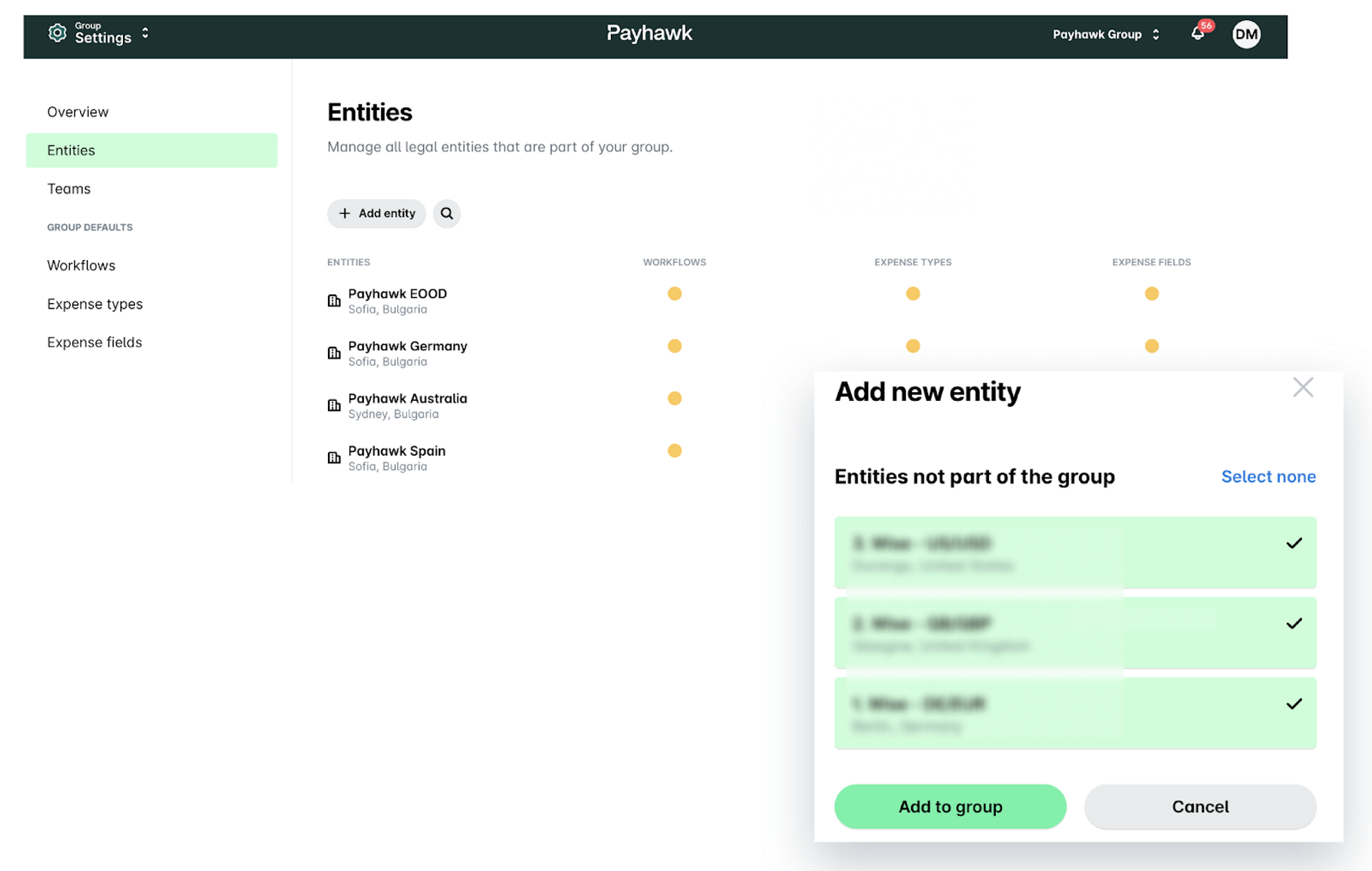
Task: Click Workflows status dot for Payhawk Australia
Action: point(675,398)
